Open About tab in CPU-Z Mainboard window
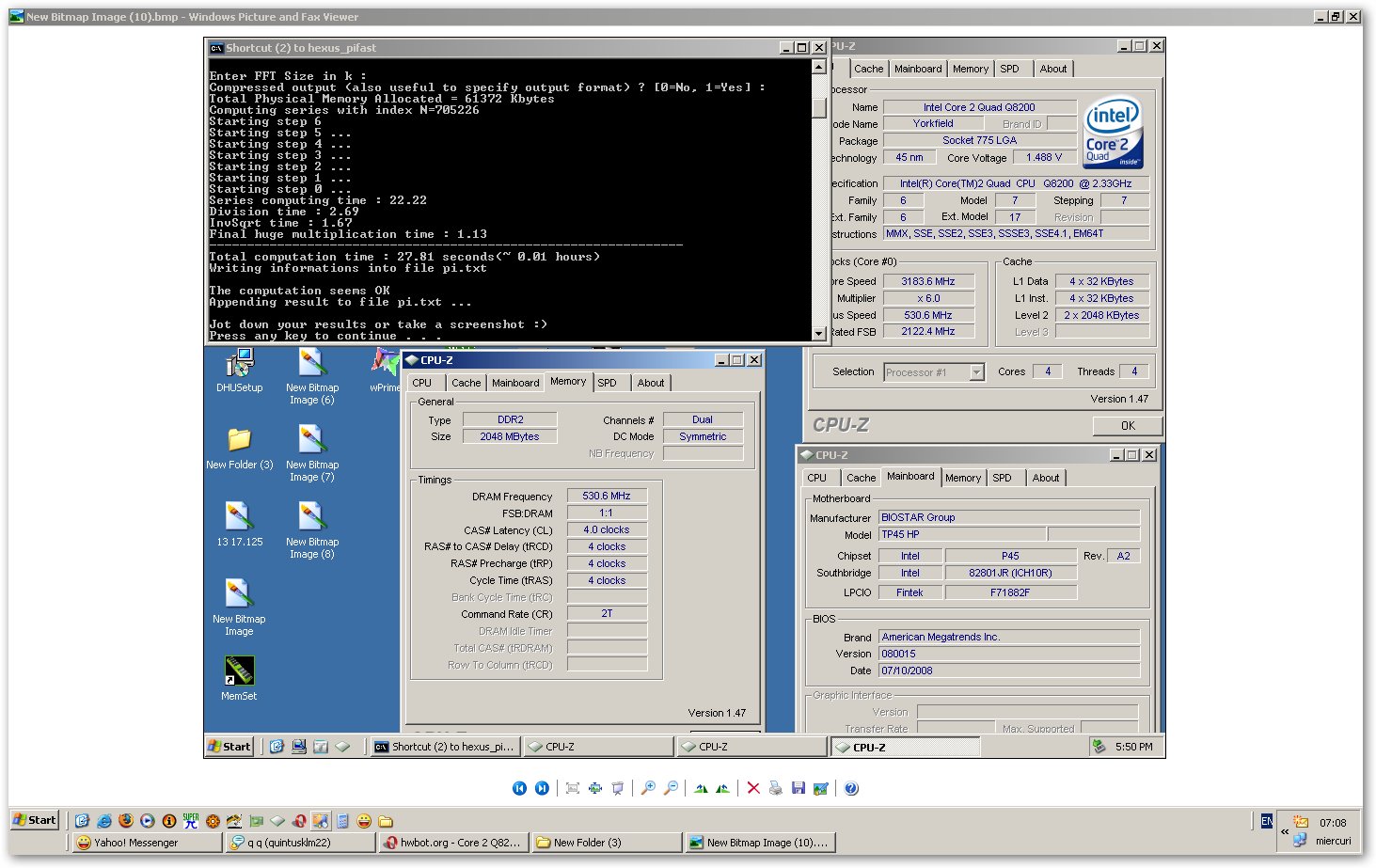 point(1046,478)
